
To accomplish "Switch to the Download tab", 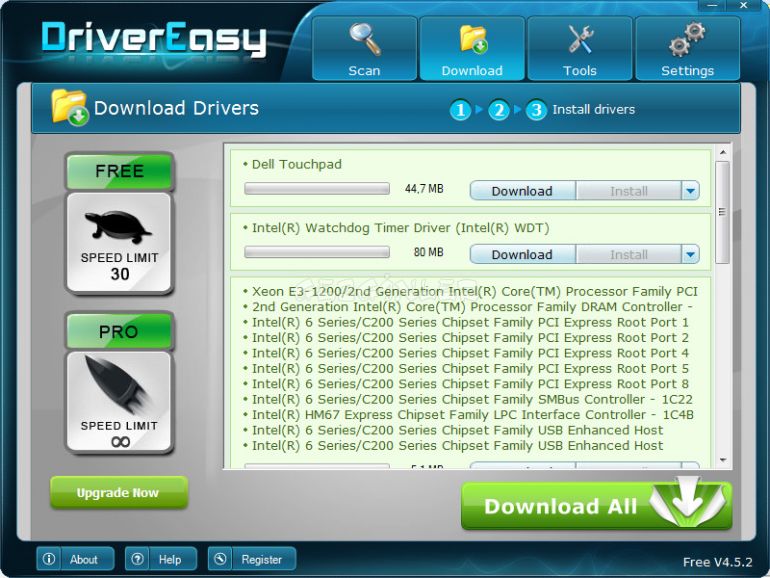I will [x=472, y=48].
